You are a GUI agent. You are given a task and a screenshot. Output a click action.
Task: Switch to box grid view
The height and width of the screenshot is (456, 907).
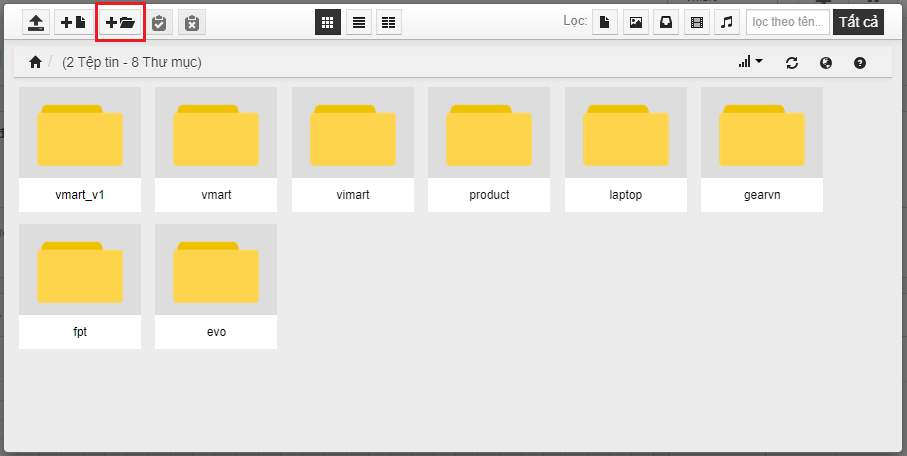pyautogui.click(x=328, y=23)
